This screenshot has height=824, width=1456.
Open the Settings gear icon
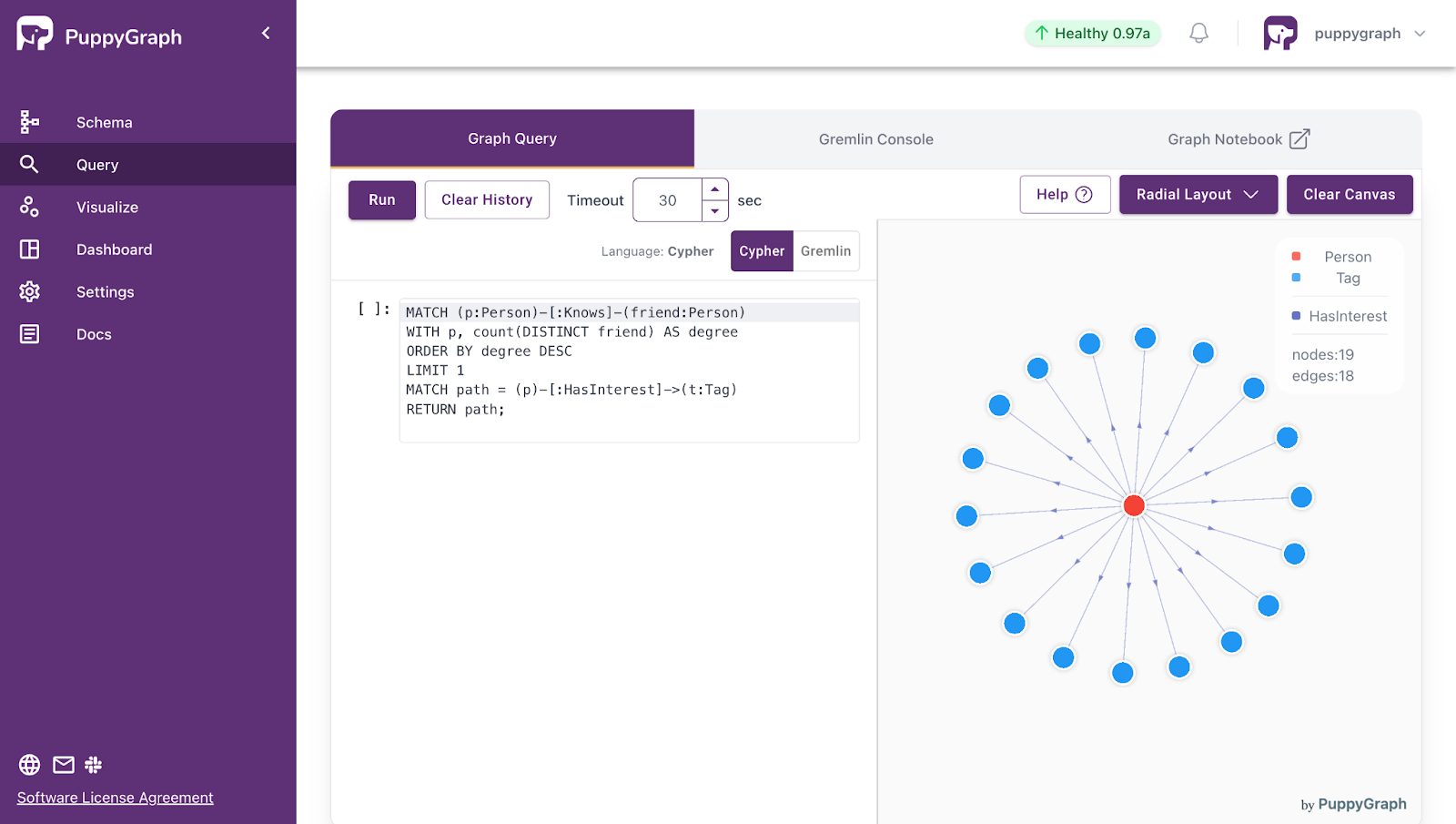pyautogui.click(x=29, y=291)
